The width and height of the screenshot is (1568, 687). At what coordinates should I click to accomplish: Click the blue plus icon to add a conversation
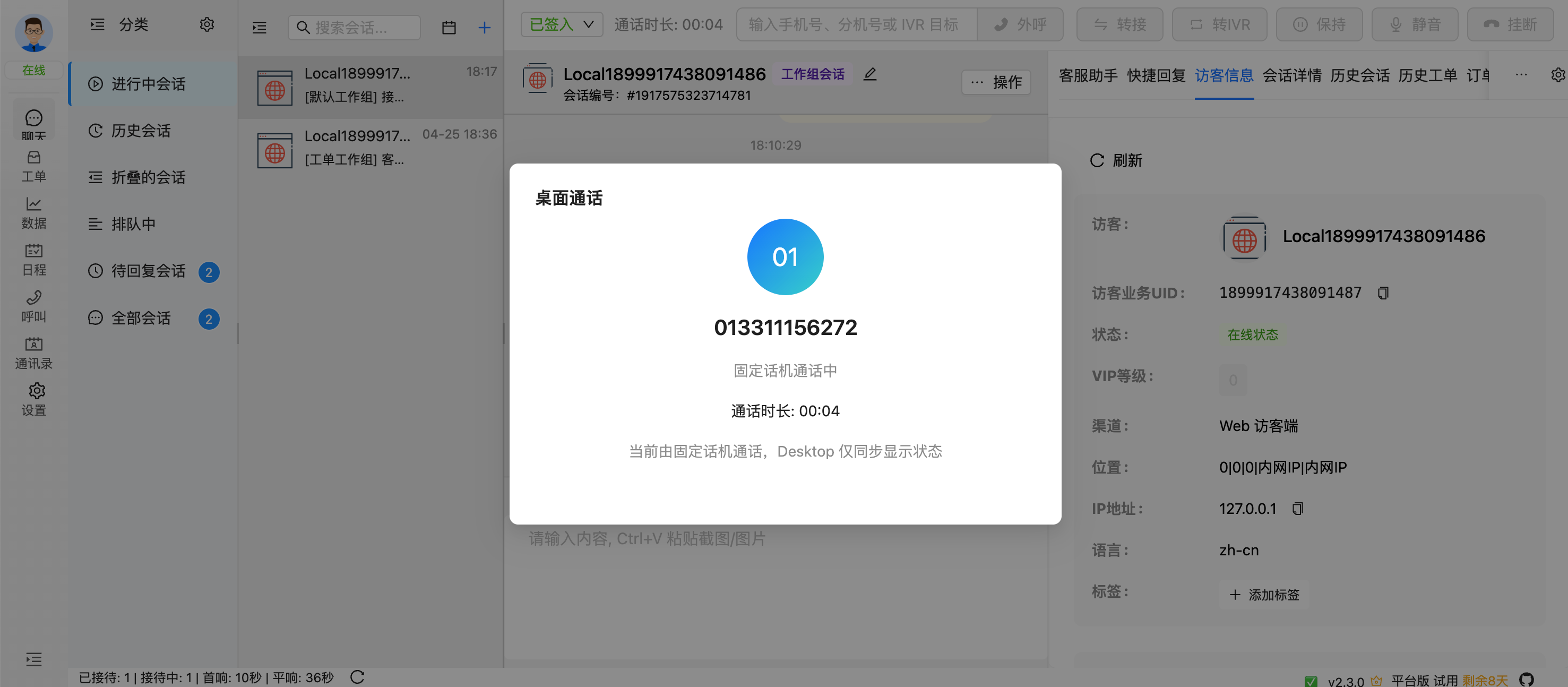tap(484, 28)
